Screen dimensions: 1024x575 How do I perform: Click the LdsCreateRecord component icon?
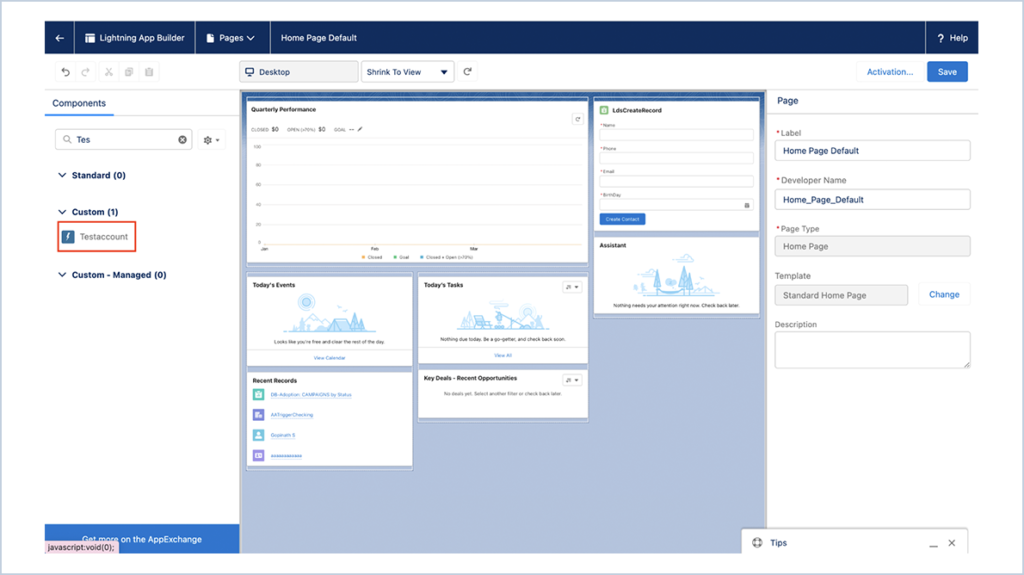coord(603,110)
